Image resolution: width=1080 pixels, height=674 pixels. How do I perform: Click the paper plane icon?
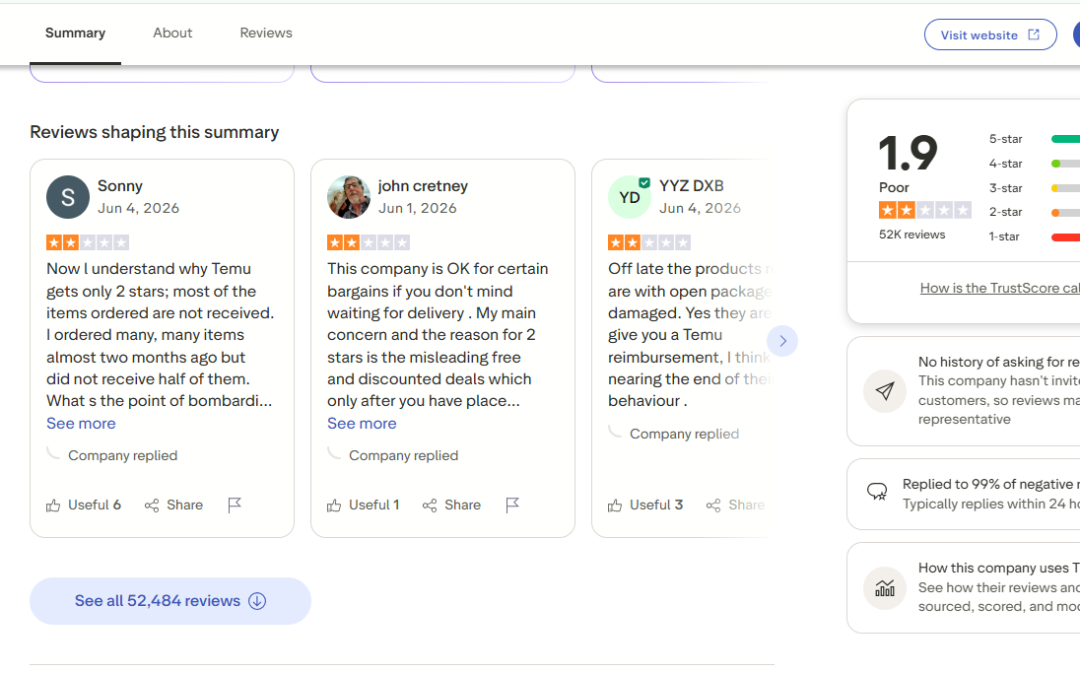[884, 391]
